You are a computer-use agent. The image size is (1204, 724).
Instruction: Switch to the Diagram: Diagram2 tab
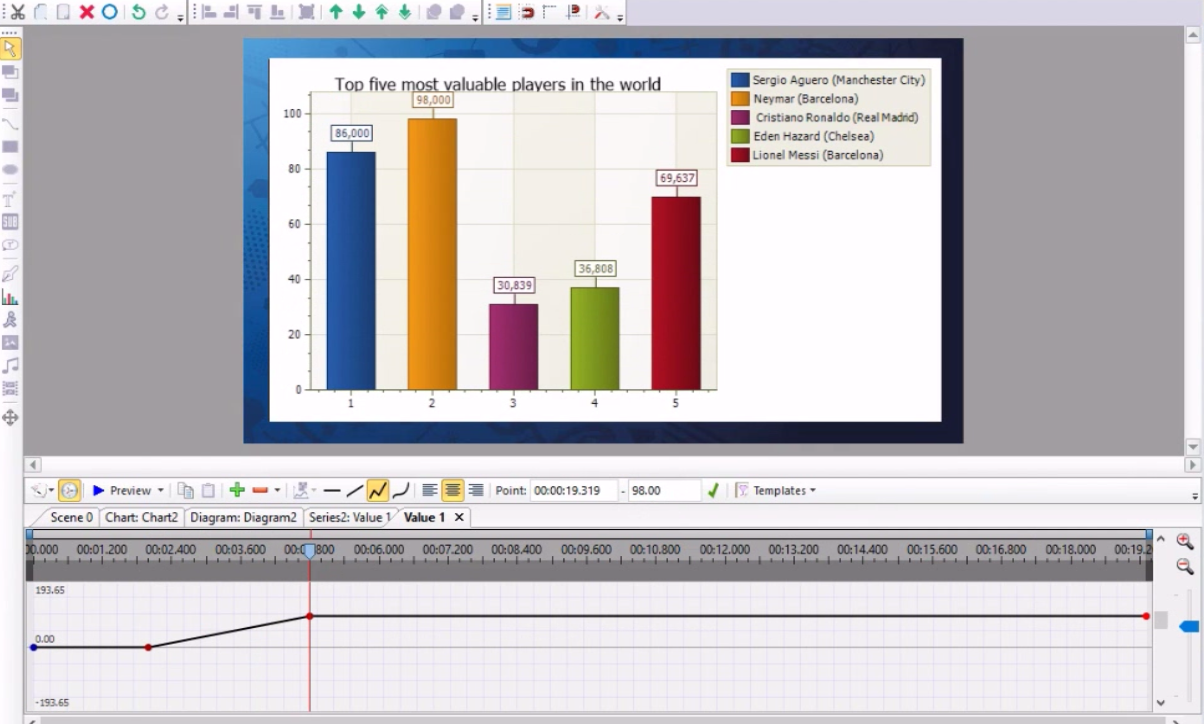[243, 517]
